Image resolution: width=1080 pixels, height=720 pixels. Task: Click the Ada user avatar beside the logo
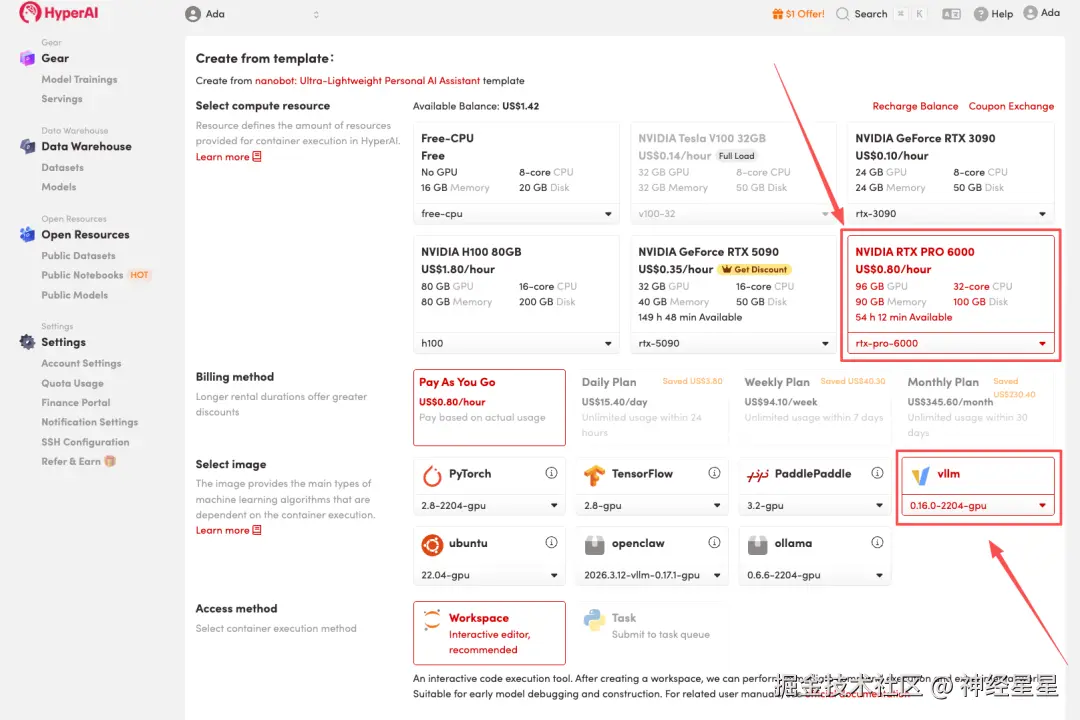(x=193, y=14)
